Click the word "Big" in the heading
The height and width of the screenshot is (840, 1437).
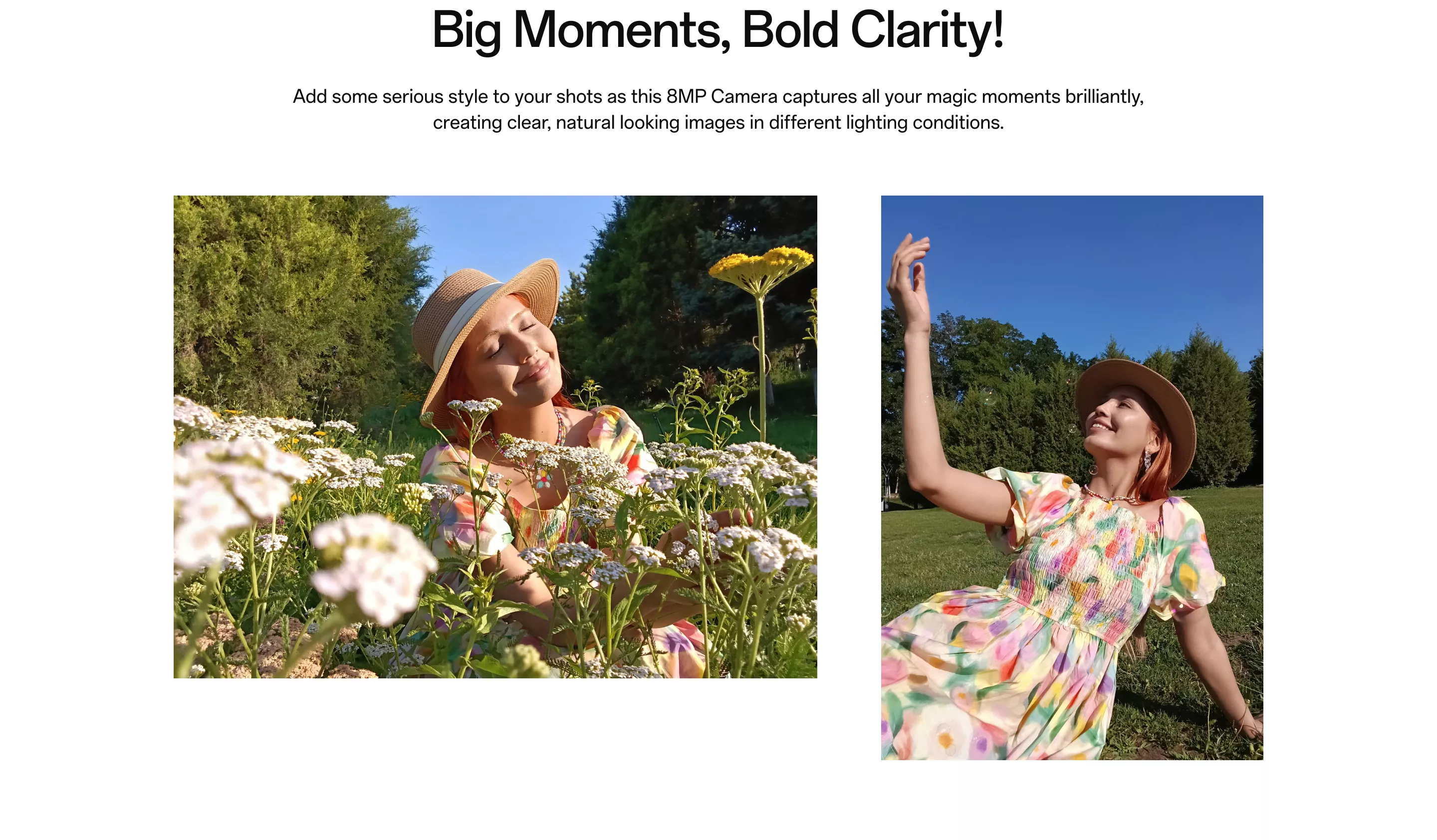click(467, 31)
